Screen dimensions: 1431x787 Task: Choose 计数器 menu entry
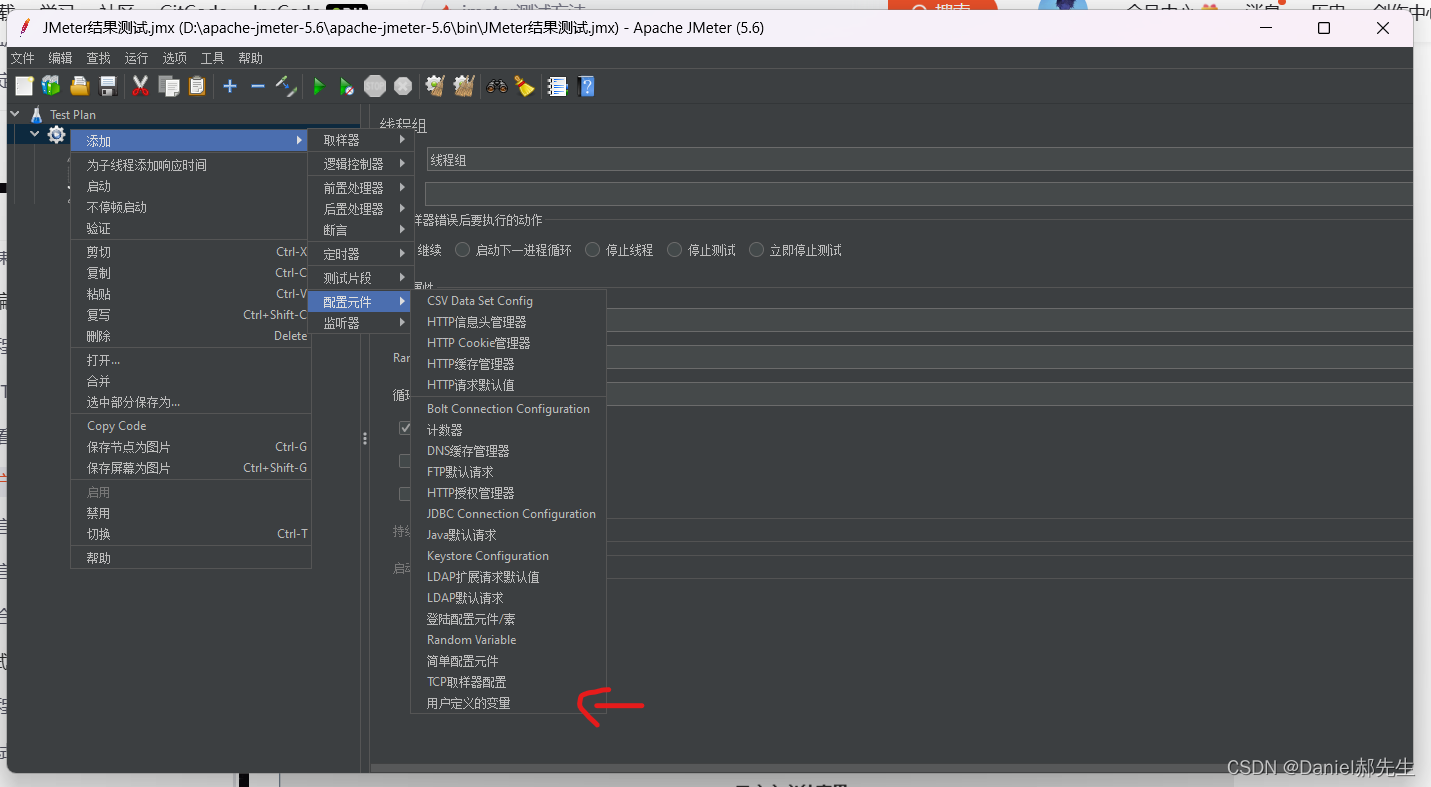508,430
